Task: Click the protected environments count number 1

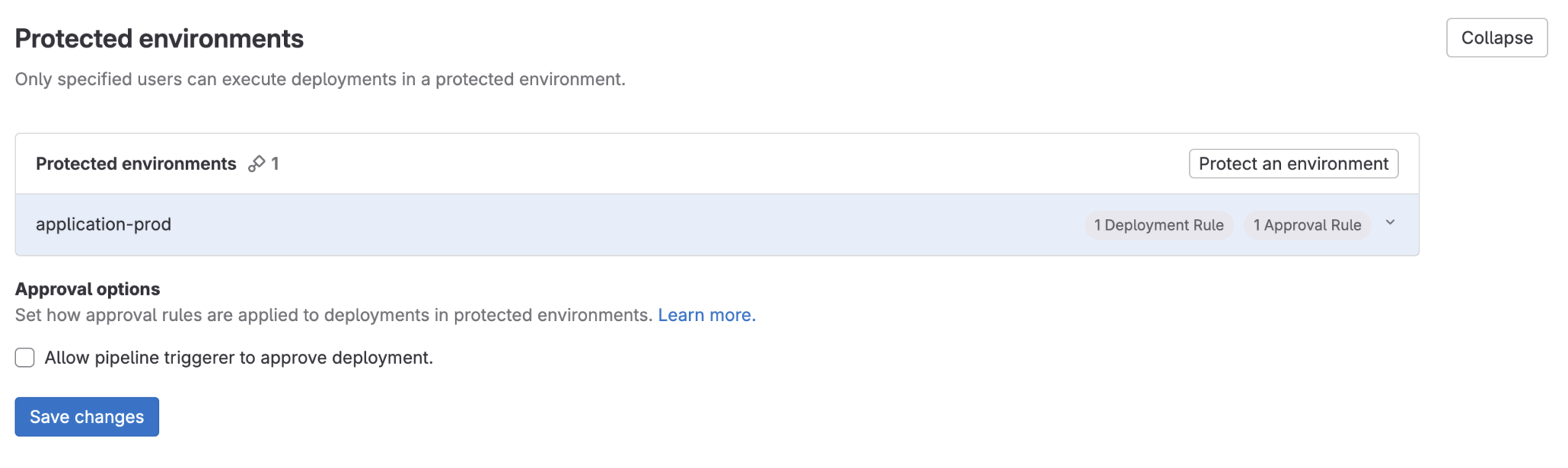Action: click(275, 164)
